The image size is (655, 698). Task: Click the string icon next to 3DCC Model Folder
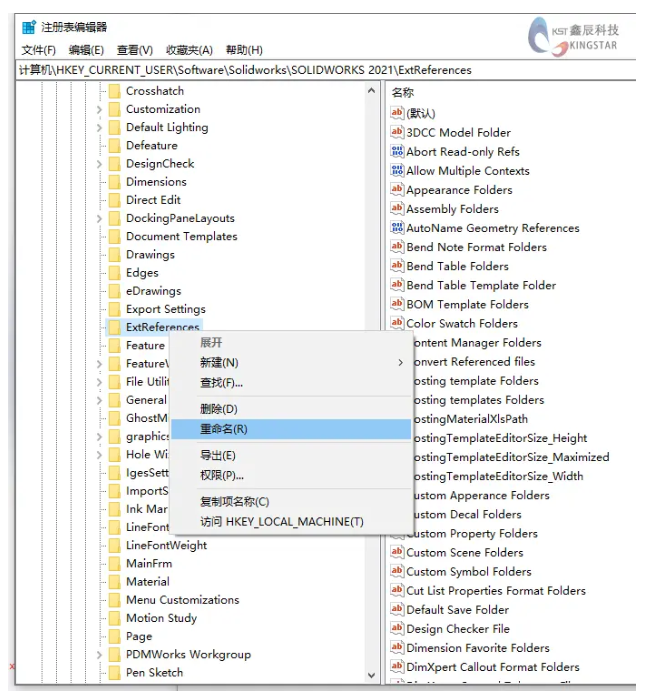[x=397, y=132]
